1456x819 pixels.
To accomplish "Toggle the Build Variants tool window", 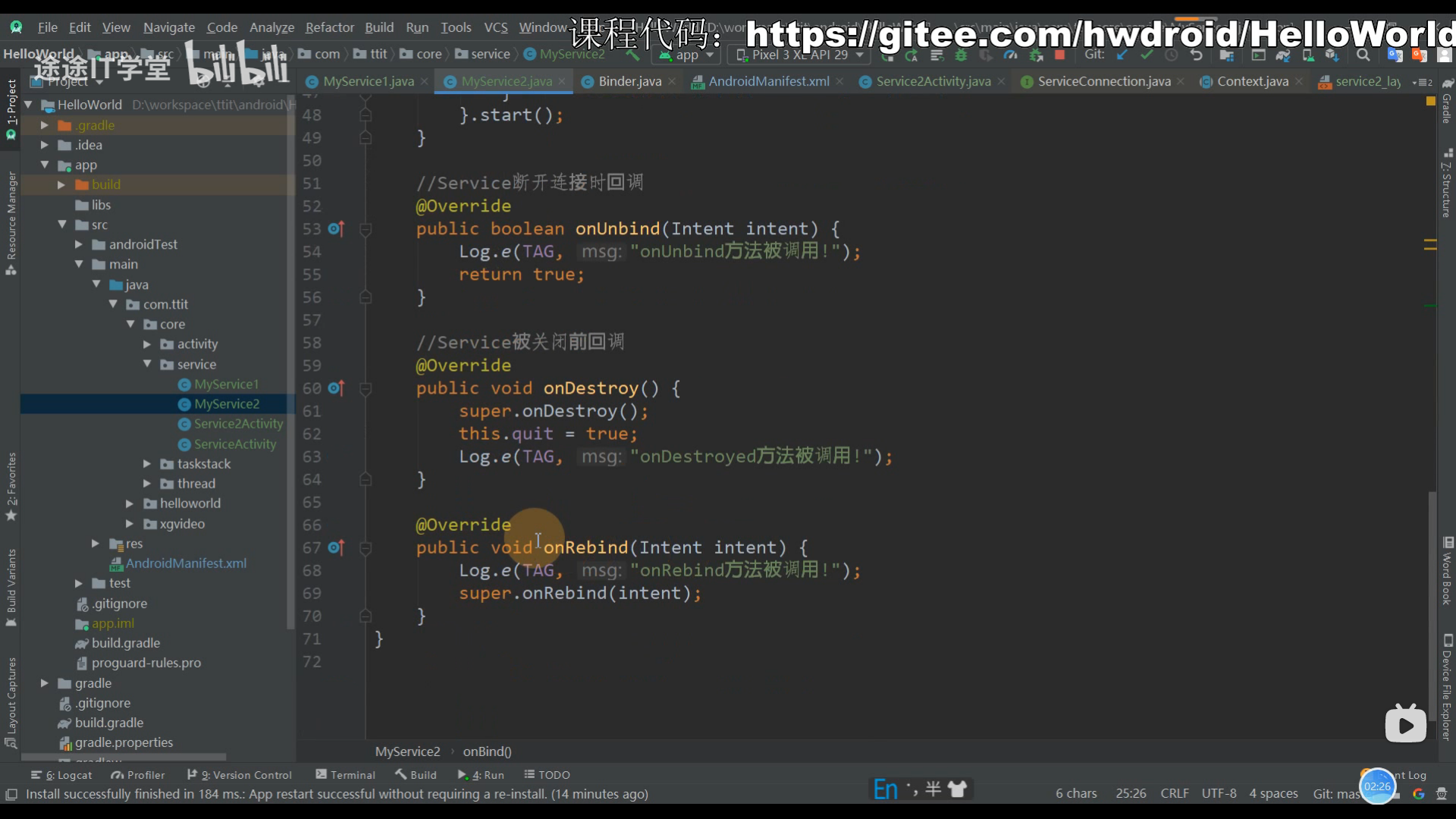I will (11, 587).
